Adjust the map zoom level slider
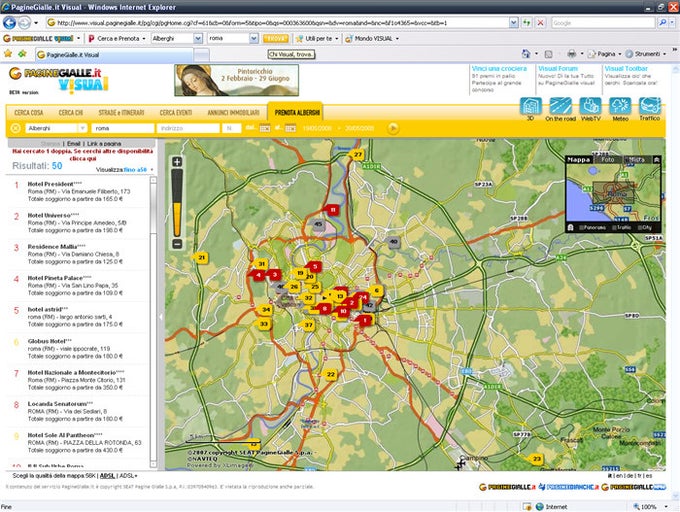 point(177,203)
